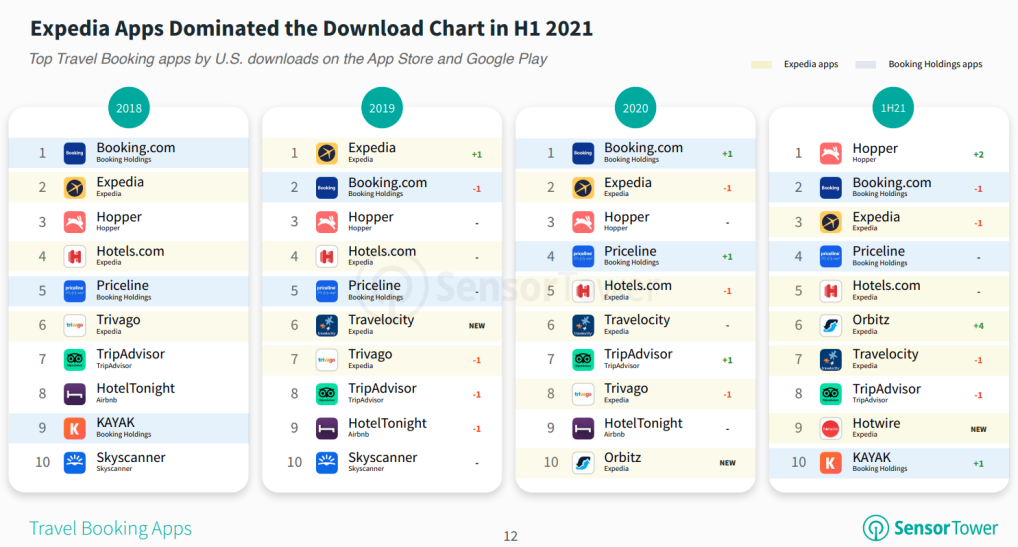
Task: Click the "Skyscanner" name in the 2018 column
Action: pyautogui.click(x=130, y=457)
